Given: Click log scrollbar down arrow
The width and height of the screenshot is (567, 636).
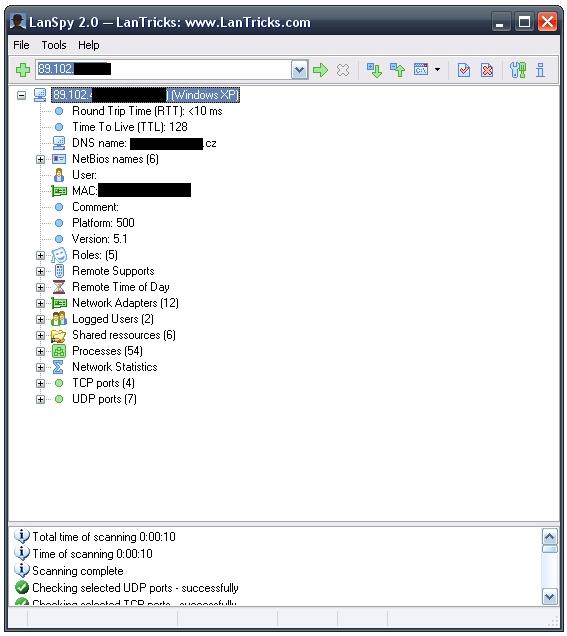Looking at the screenshot, I should [550, 596].
